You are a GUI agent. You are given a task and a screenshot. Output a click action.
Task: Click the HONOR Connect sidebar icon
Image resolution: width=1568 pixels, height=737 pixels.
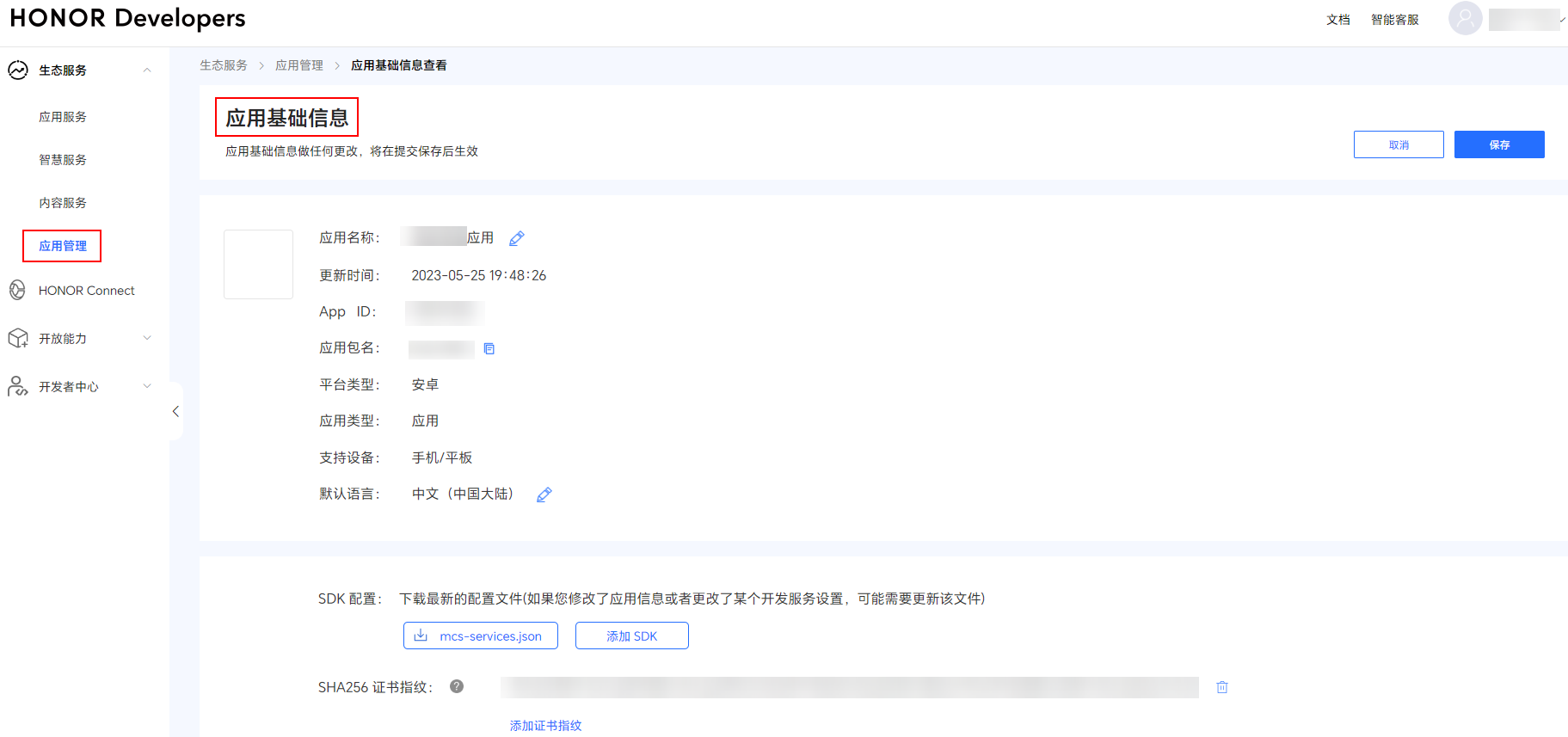pos(17,290)
